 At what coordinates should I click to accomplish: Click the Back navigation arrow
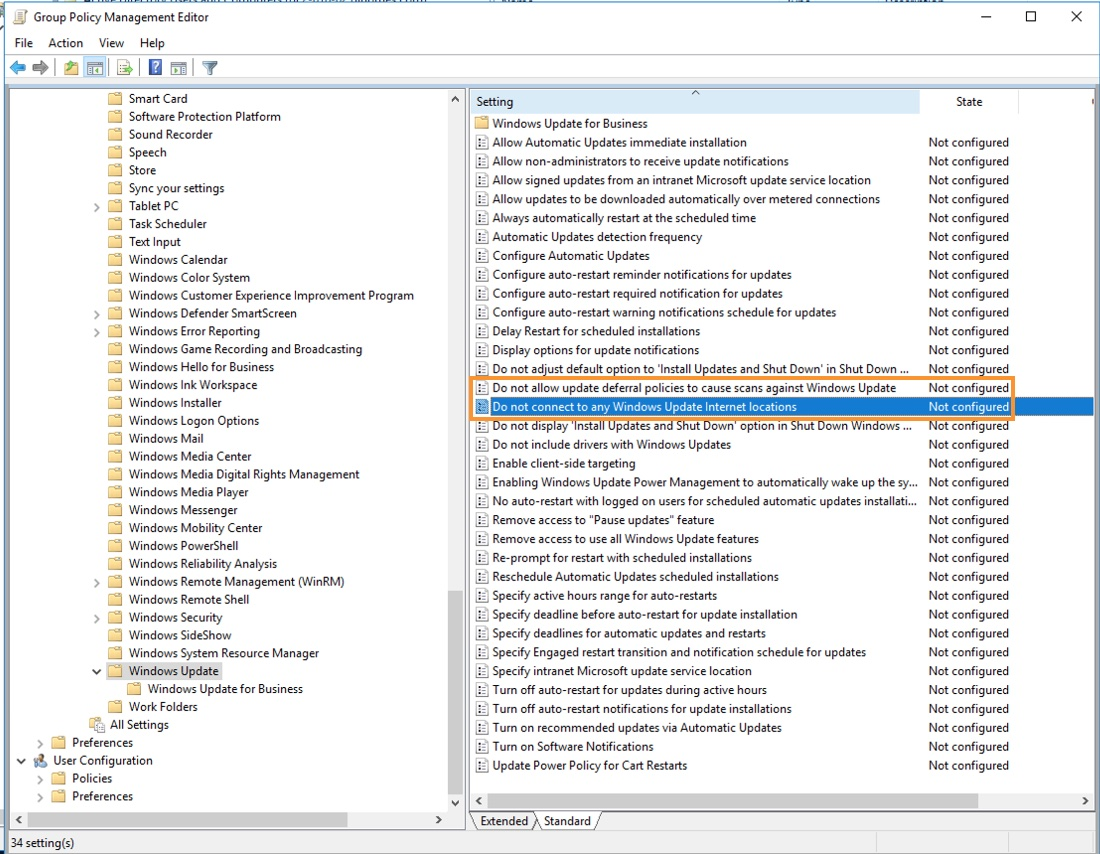click(17, 67)
